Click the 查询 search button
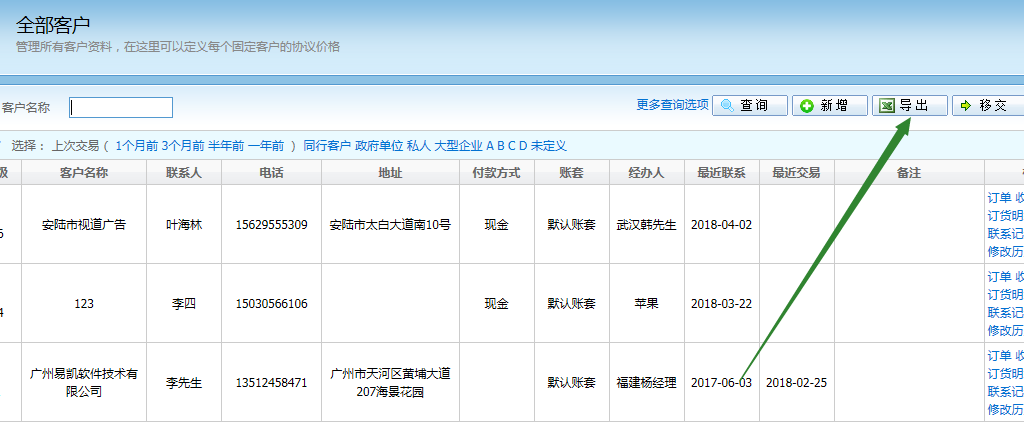1024x422 pixels. tap(748, 106)
